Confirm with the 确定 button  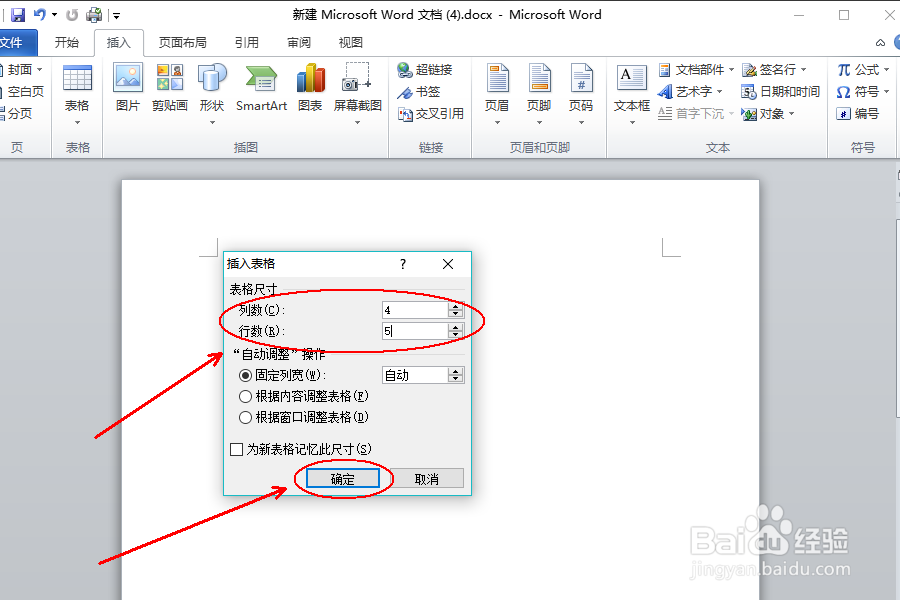pyautogui.click(x=343, y=479)
